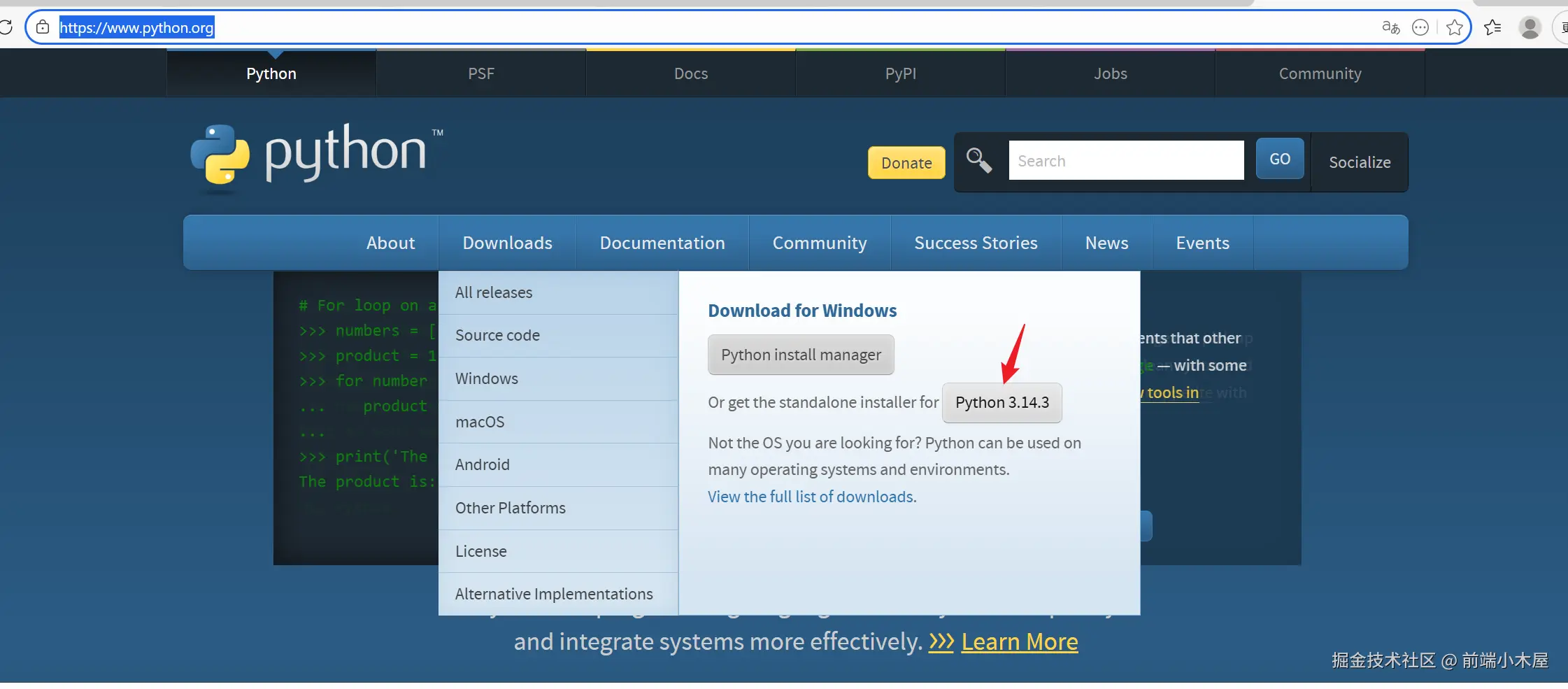The width and height of the screenshot is (1568, 689).
Task: Click the ">>>" arrows link before Learn More
Action: (x=941, y=641)
